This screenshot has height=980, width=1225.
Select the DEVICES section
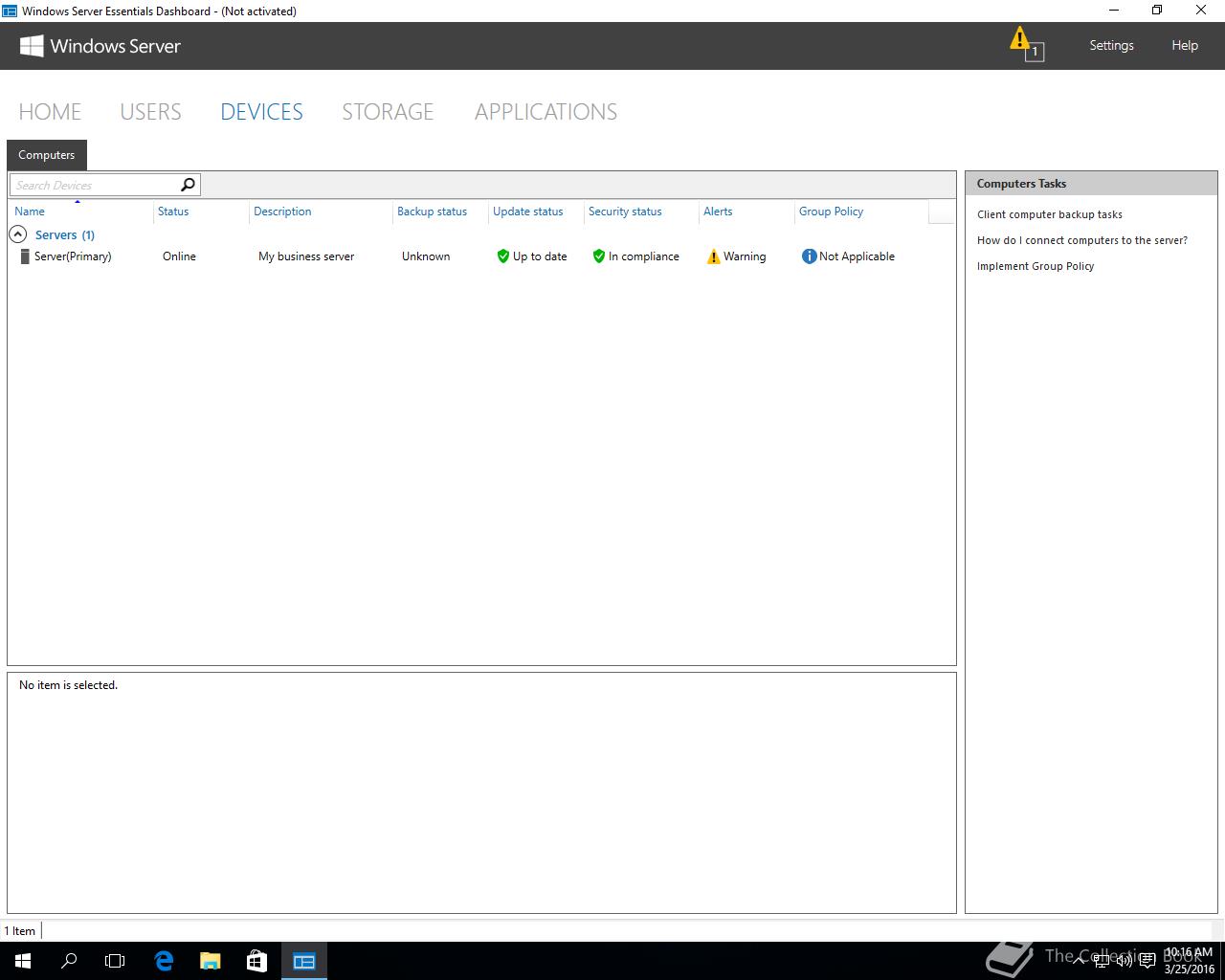261,112
